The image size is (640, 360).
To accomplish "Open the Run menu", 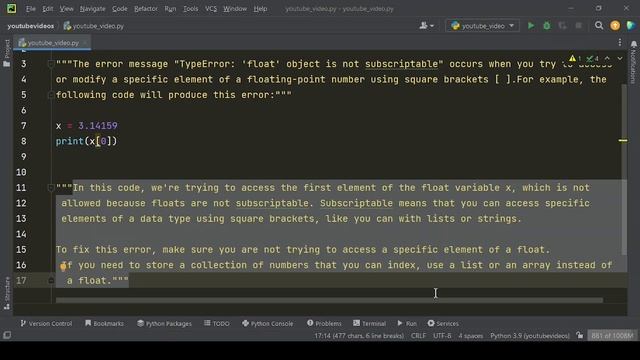I will 170,9.
